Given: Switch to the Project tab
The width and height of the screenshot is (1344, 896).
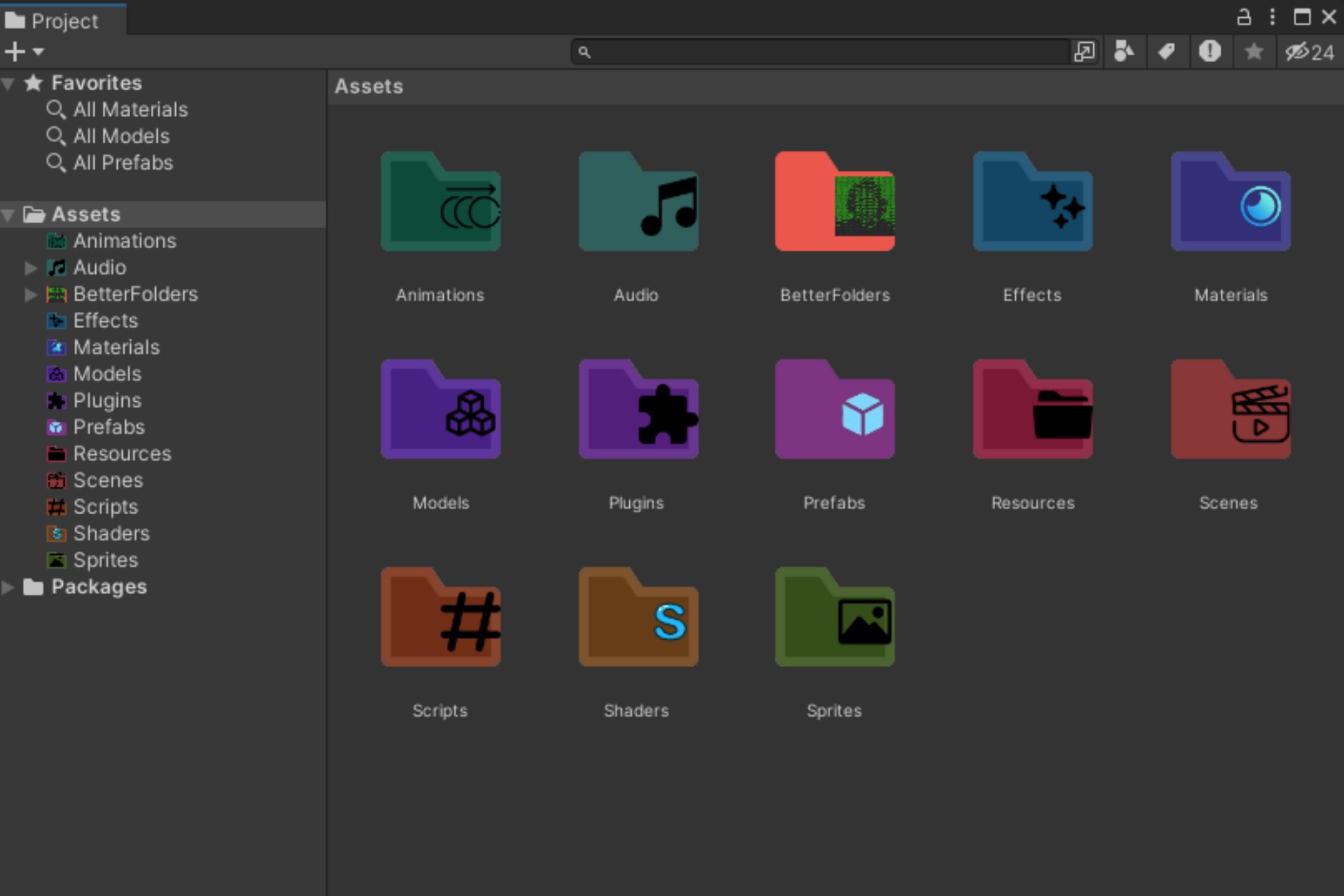Looking at the screenshot, I should 62,20.
